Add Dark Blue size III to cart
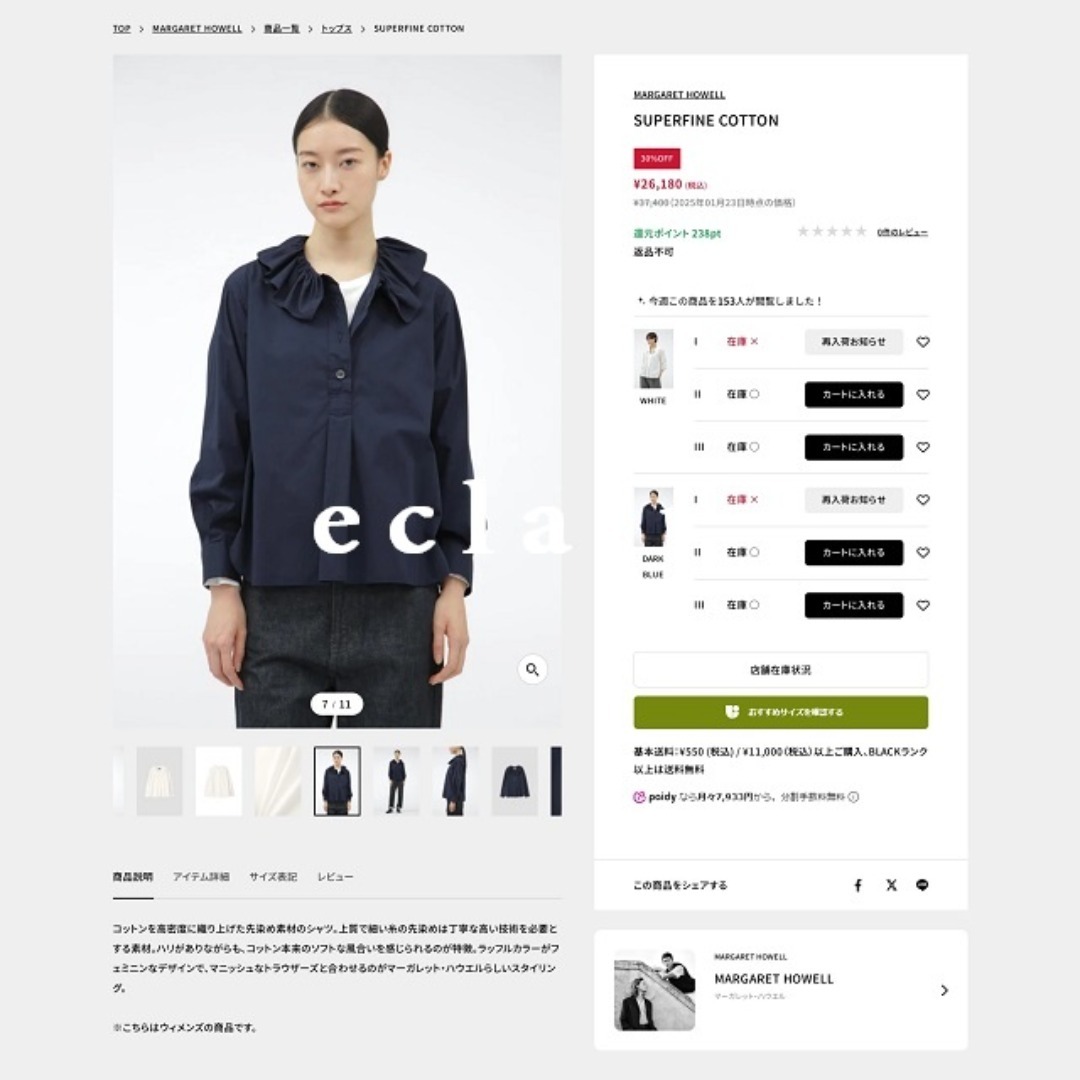 tap(853, 605)
